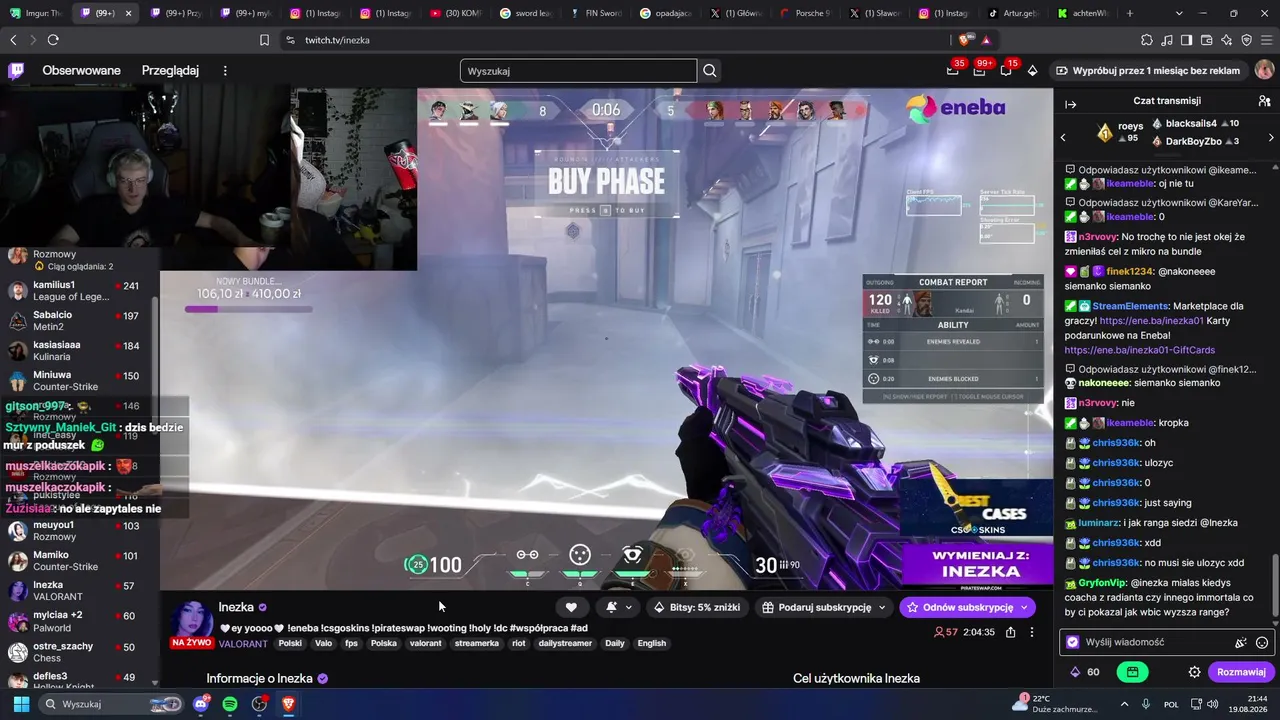The width and height of the screenshot is (1280, 720).
Task: Click the bundle donation goal progress bar
Action: pos(248,309)
